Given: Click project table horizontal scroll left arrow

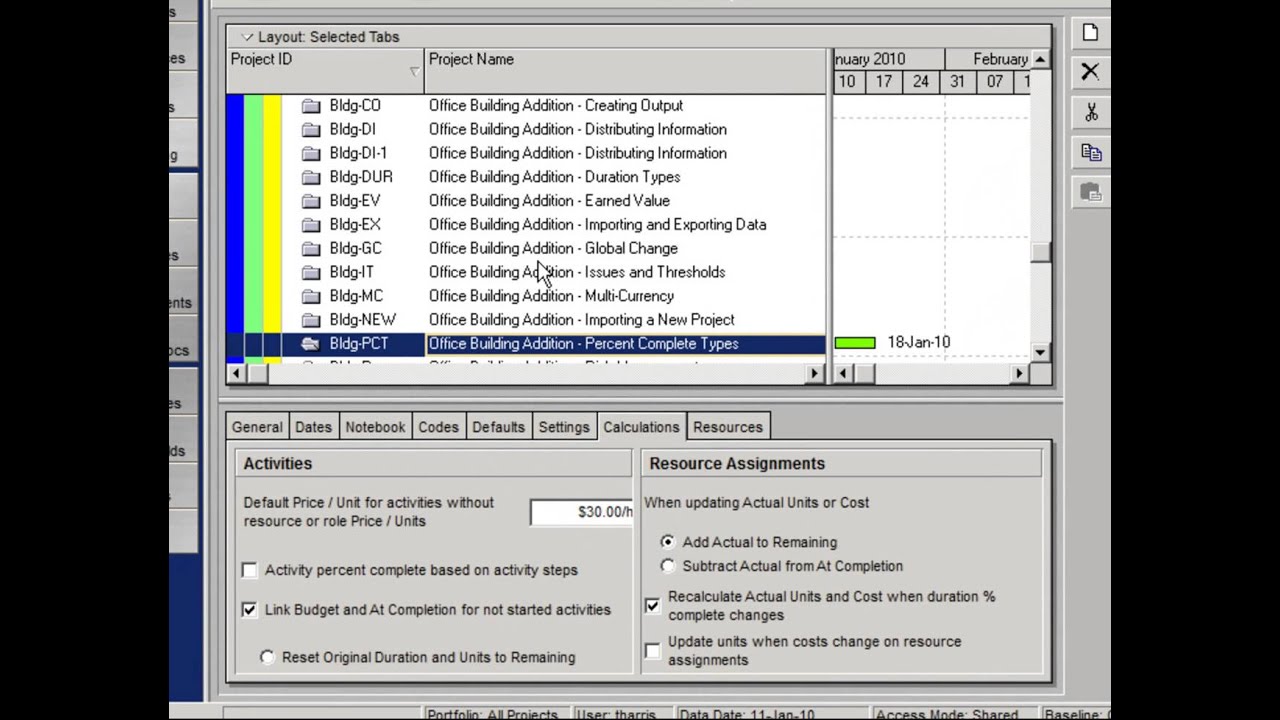Looking at the screenshot, I should click(236, 373).
